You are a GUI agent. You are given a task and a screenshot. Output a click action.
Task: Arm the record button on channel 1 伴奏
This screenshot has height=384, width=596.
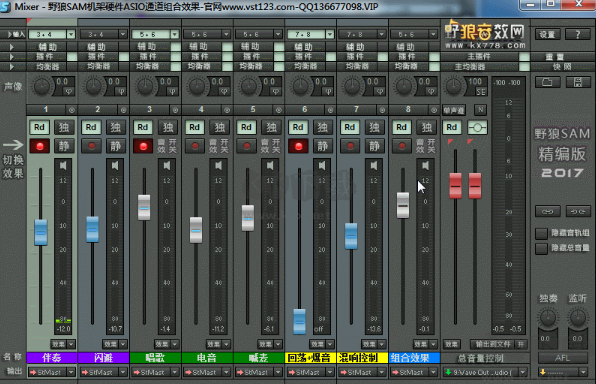(x=40, y=146)
